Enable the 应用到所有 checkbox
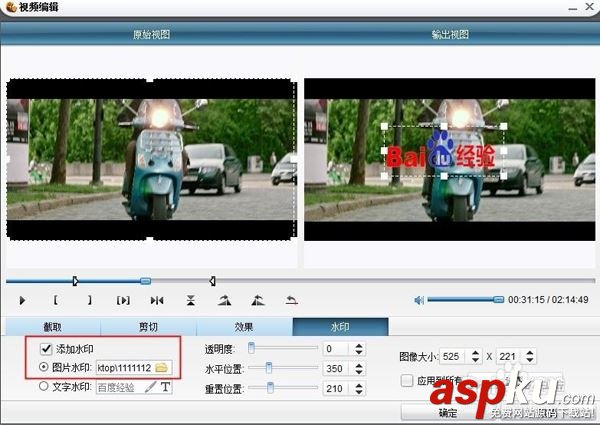 tap(407, 381)
